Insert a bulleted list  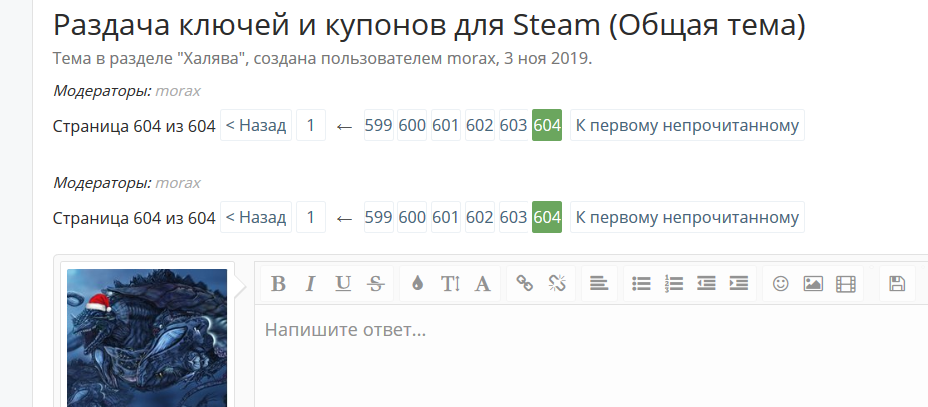[x=641, y=284]
